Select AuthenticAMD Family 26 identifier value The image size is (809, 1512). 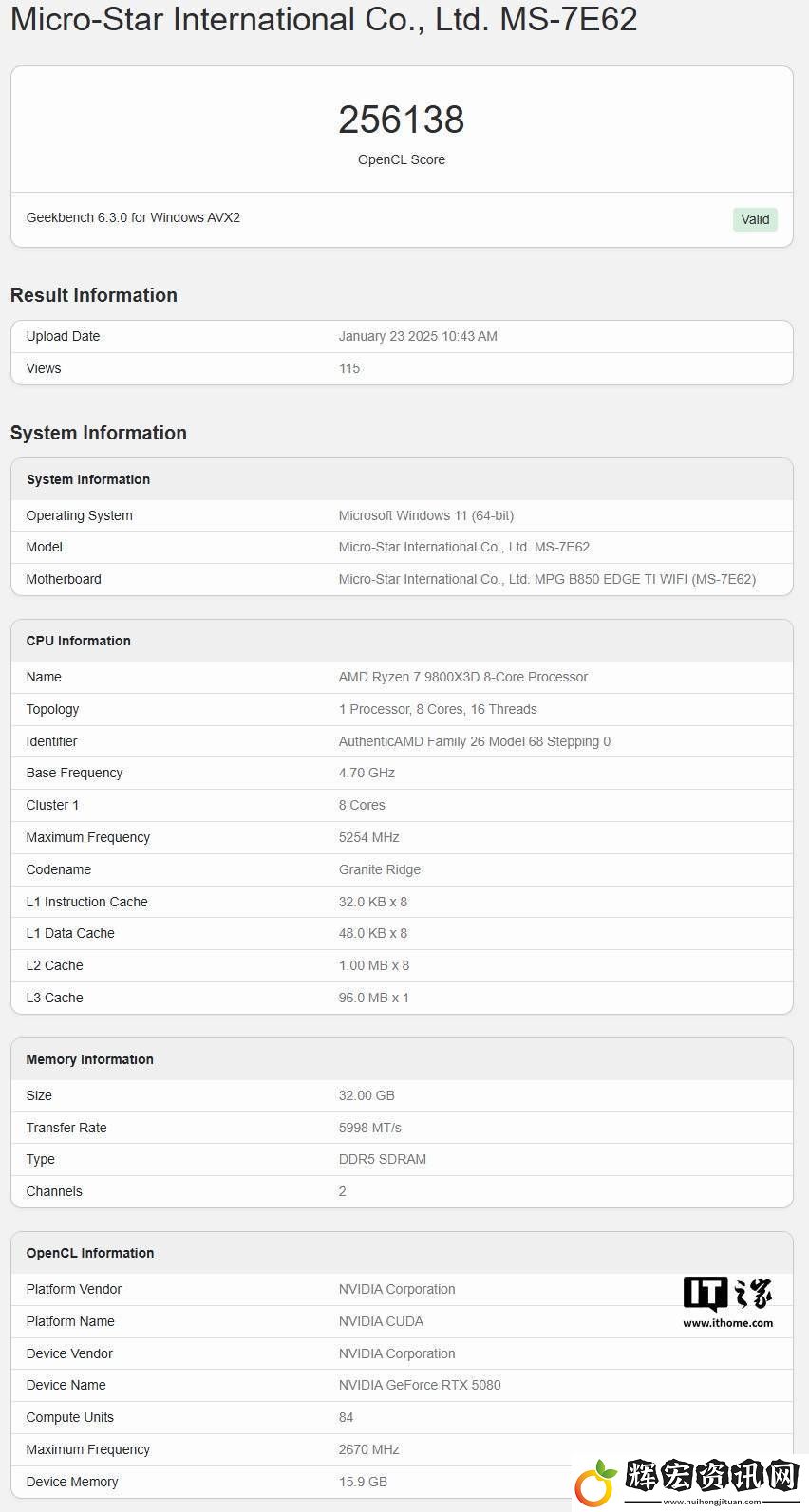[475, 741]
